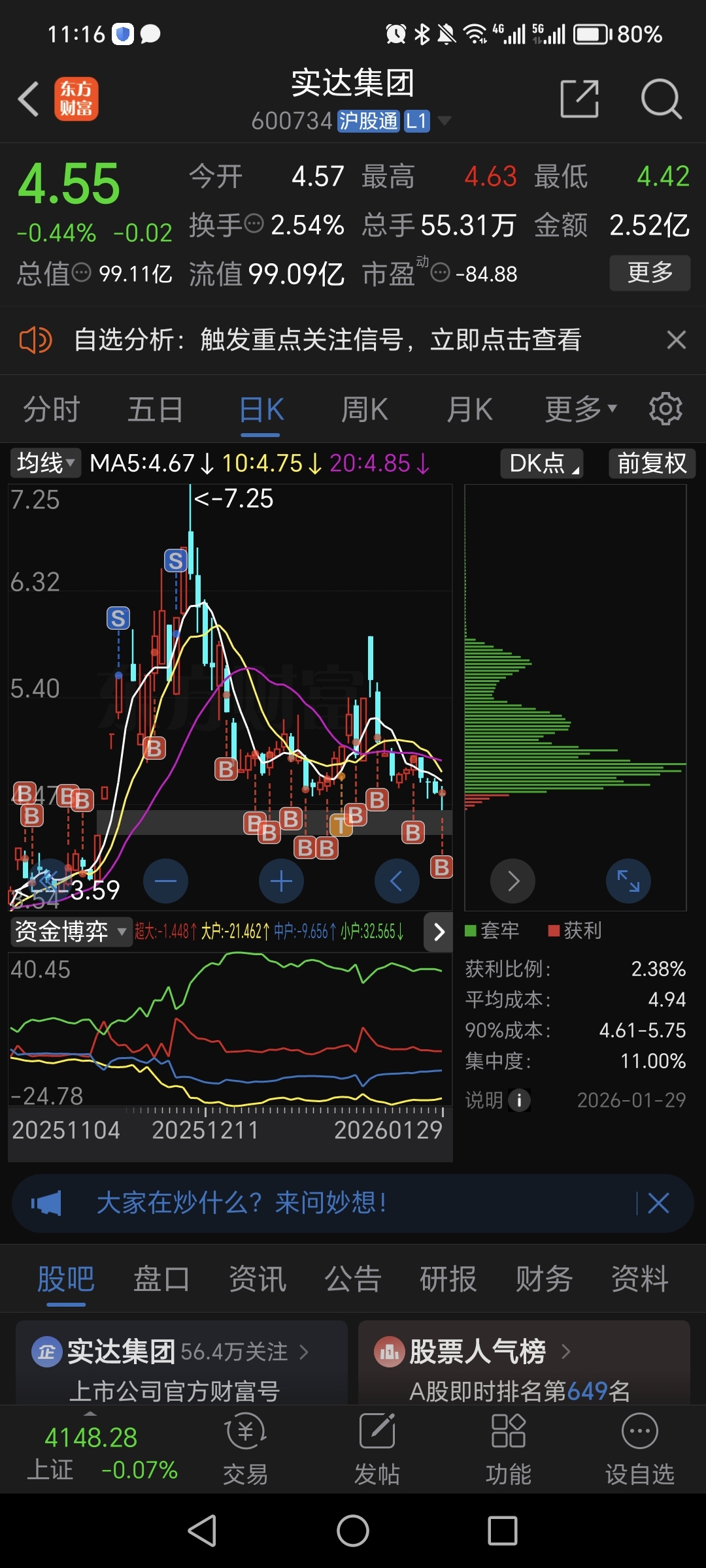Select 日K tab
This screenshot has height=1568, width=706.
[261, 410]
